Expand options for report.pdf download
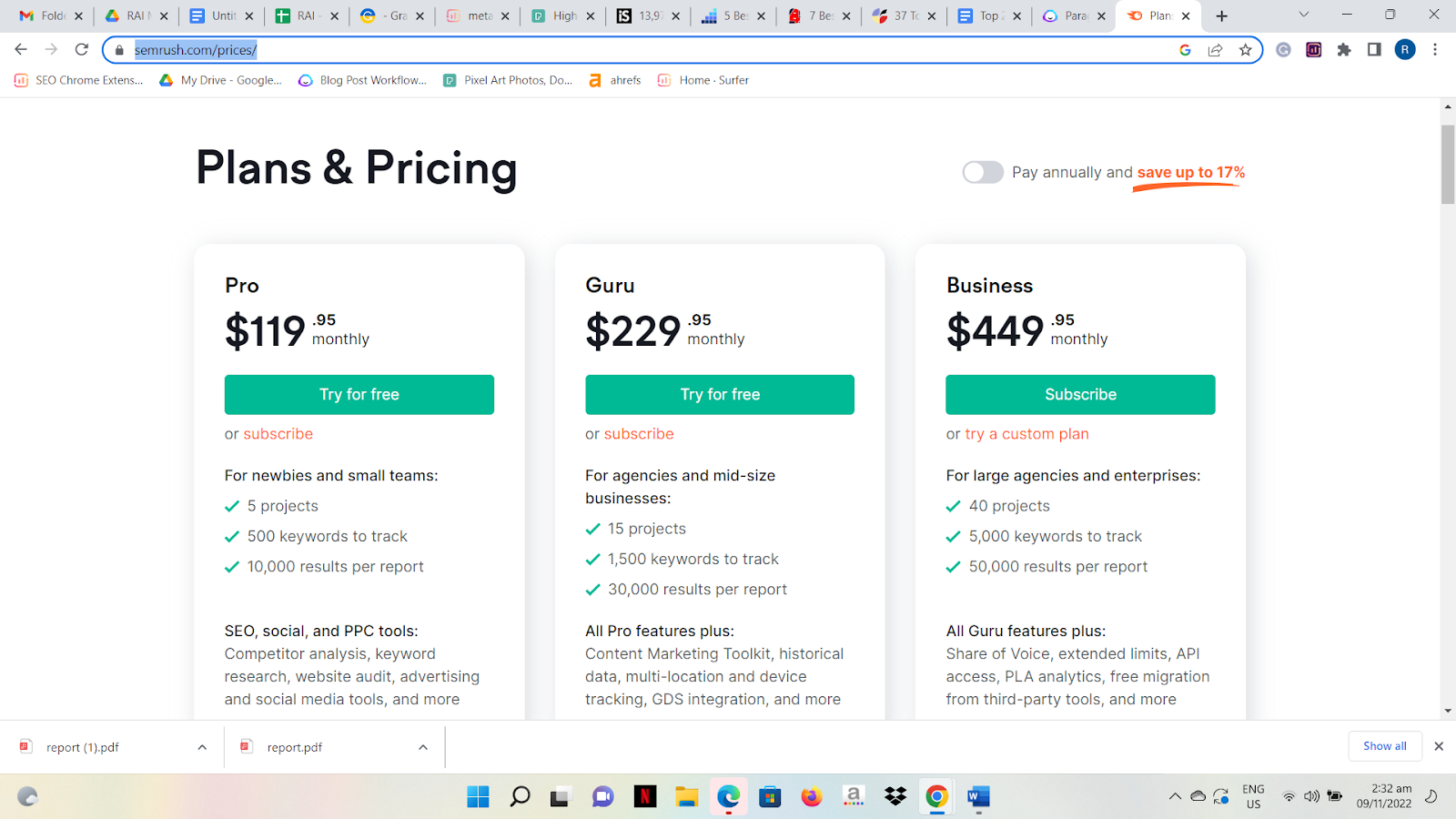The image size is (1456, 819). coord(423,747)
